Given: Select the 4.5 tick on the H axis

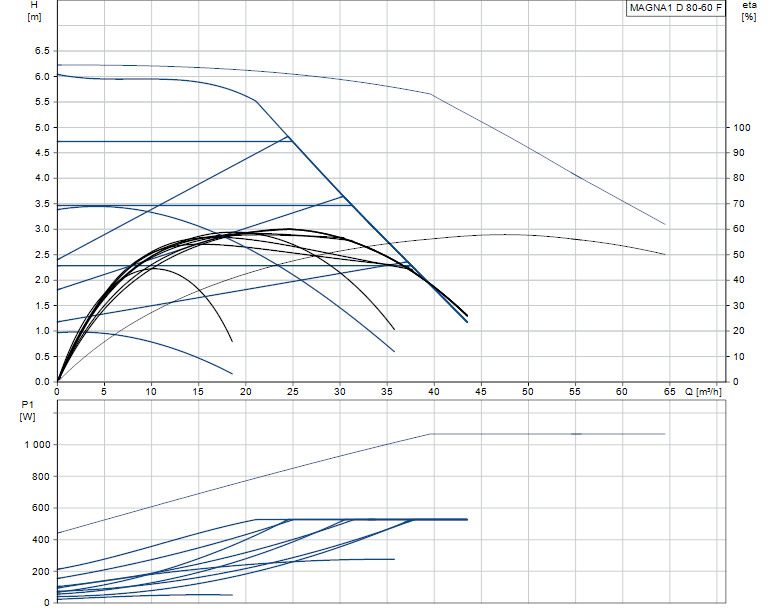Looking at the screenshot, I should 42,153.
